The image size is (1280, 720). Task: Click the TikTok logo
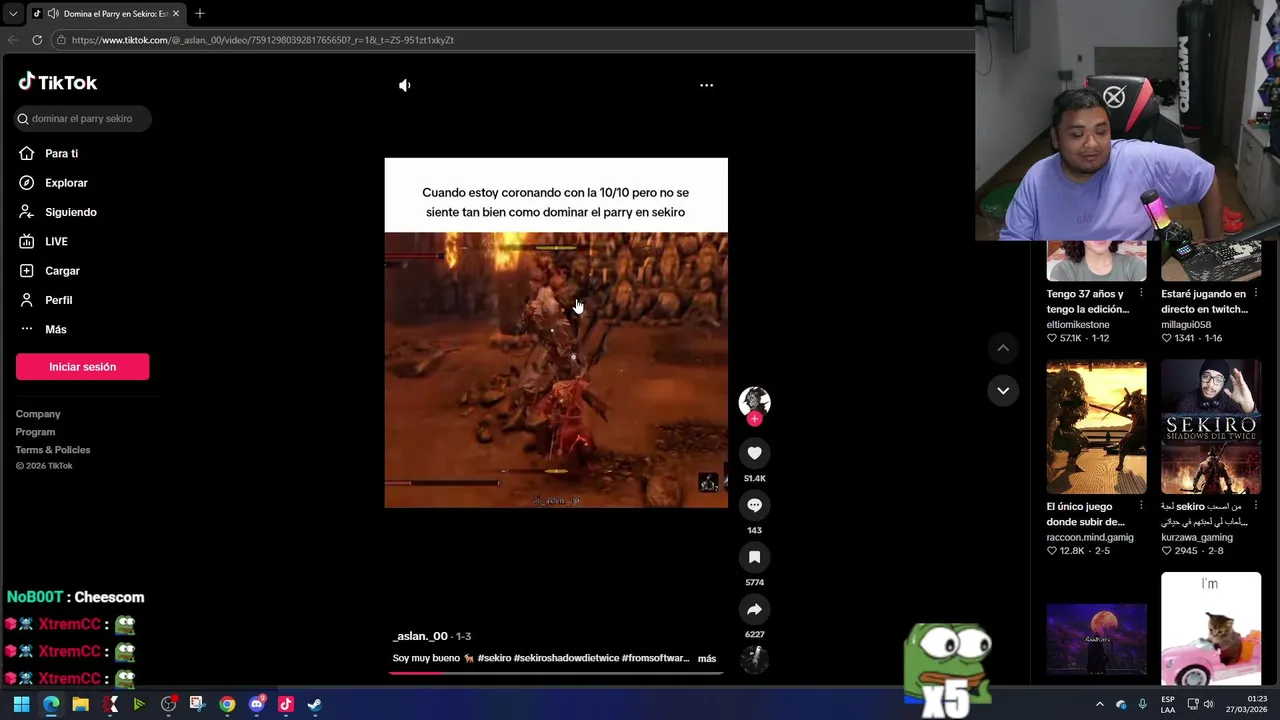click(x=58, y=82)
